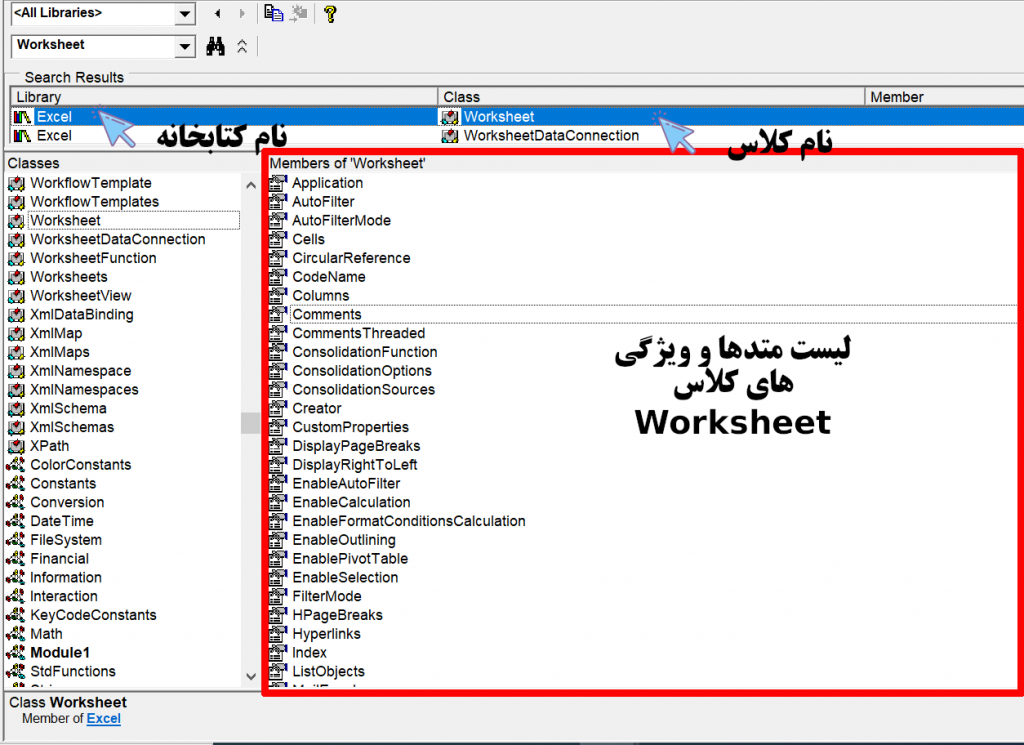Select the Interaction module

coord(63,597)
